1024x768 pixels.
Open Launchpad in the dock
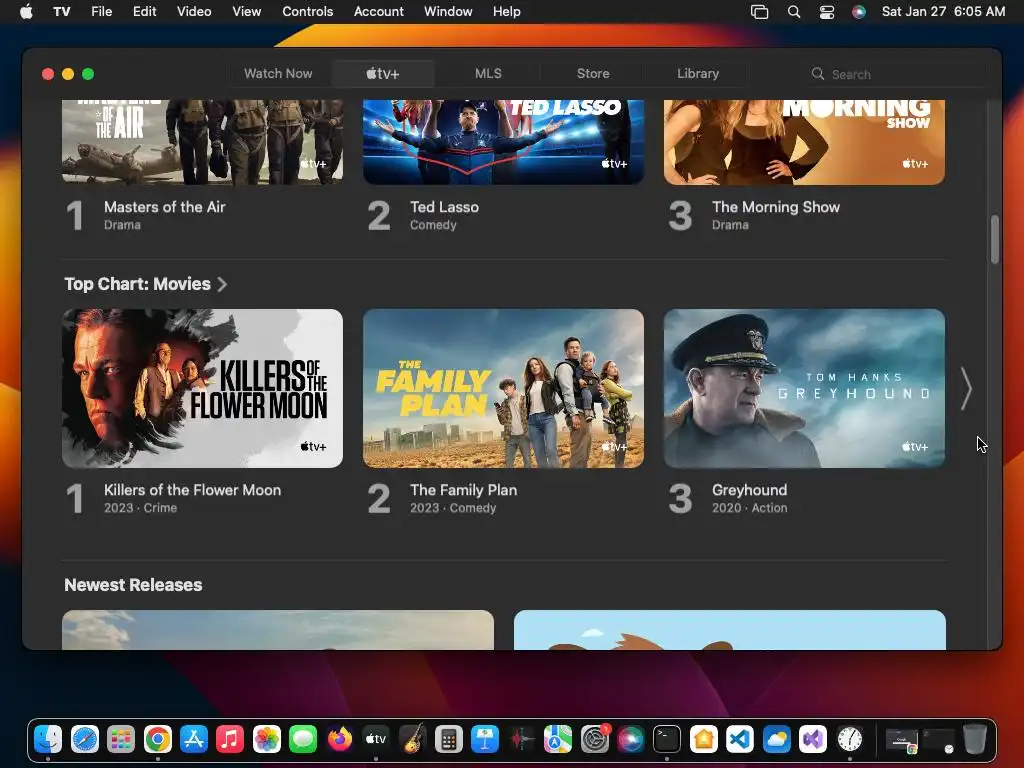point(121,739)
